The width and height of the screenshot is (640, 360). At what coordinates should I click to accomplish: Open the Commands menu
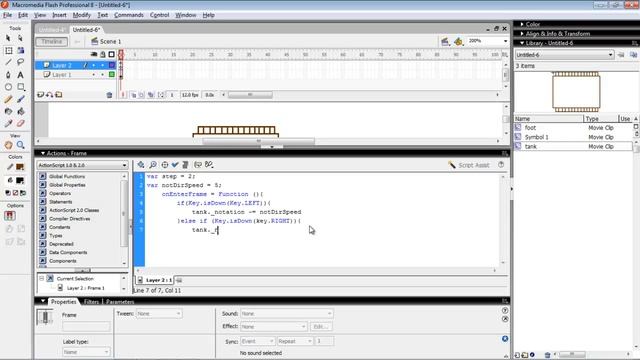pos(129,15)
